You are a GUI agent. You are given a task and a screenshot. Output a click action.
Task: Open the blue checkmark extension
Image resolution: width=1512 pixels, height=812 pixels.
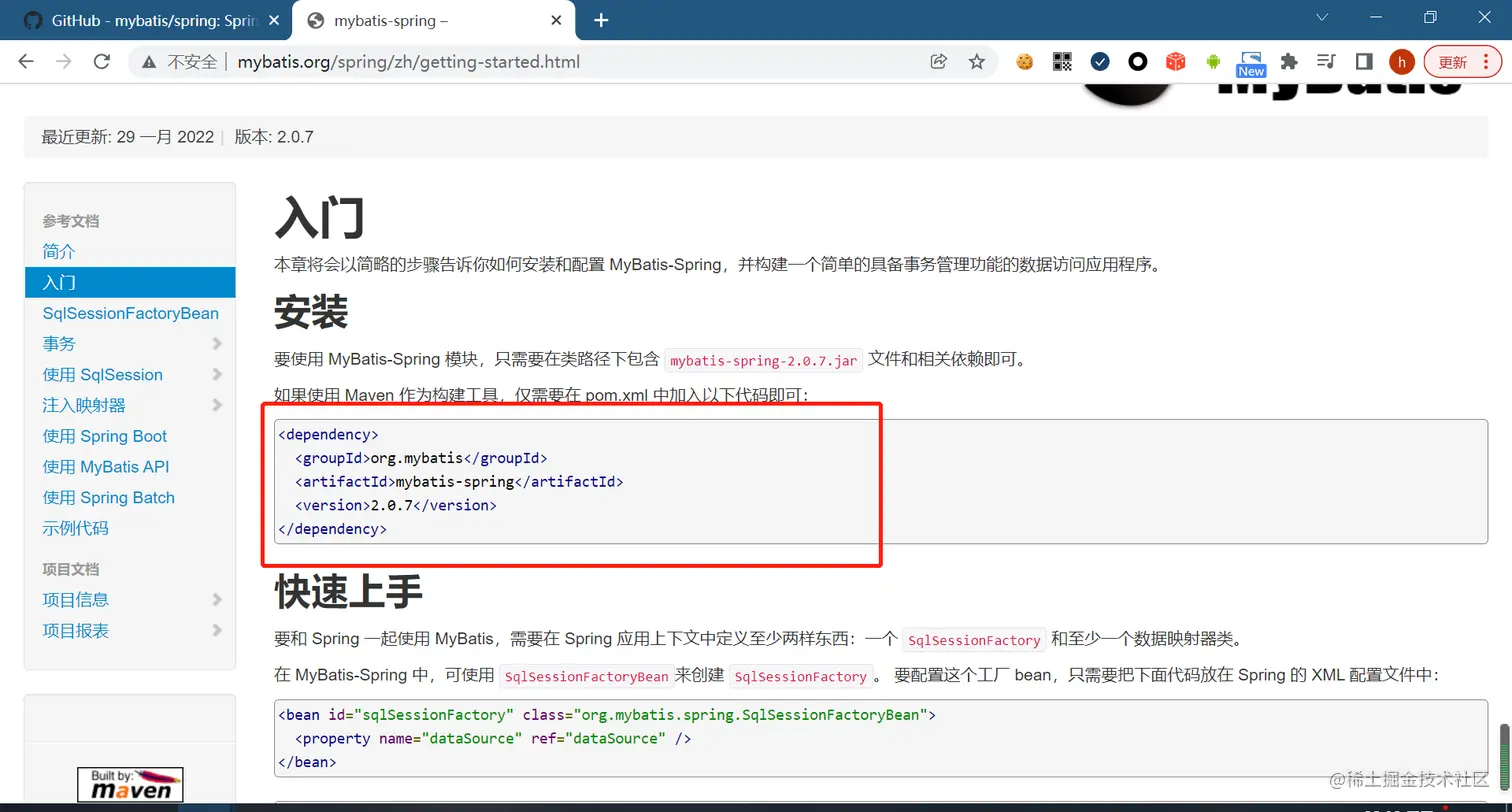click(x=1100, y=62)
